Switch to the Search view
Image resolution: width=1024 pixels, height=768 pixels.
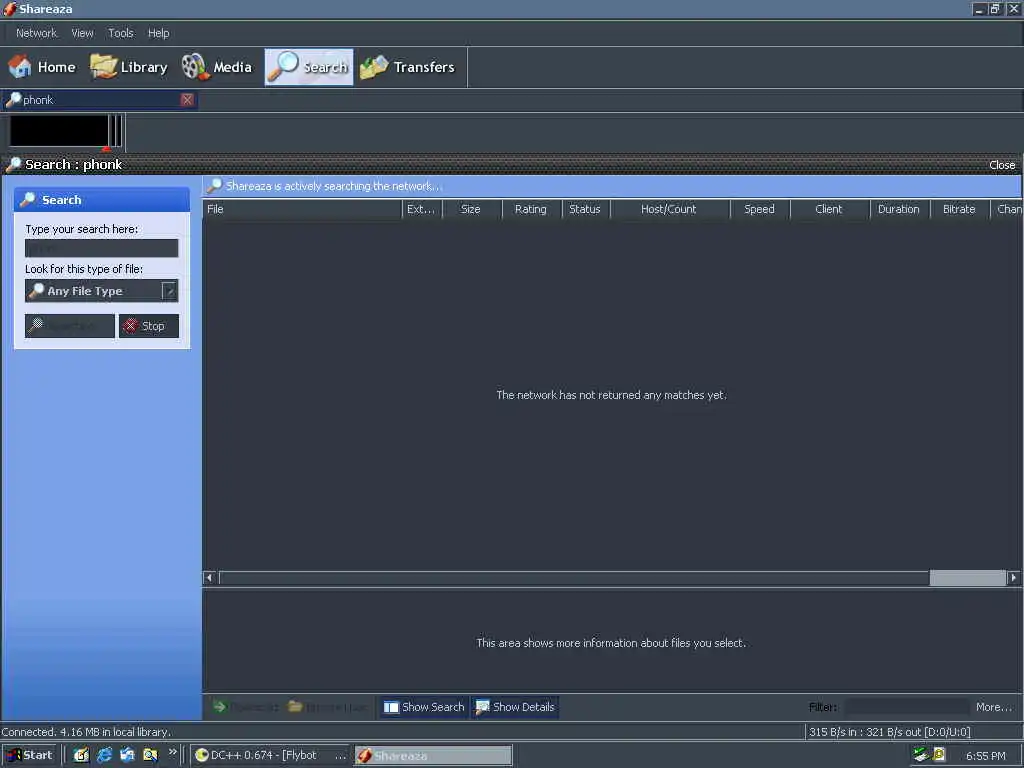[x=309, y=67]
